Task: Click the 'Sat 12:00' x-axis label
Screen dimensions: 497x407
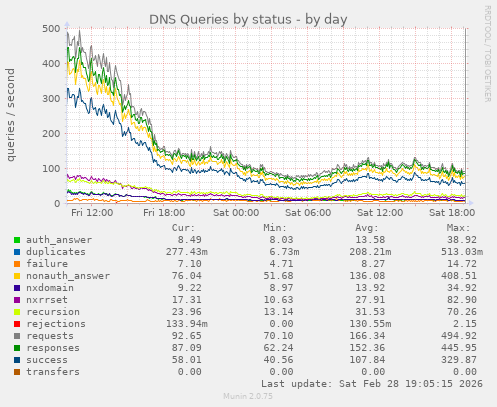Action: [x=380, y=213]
